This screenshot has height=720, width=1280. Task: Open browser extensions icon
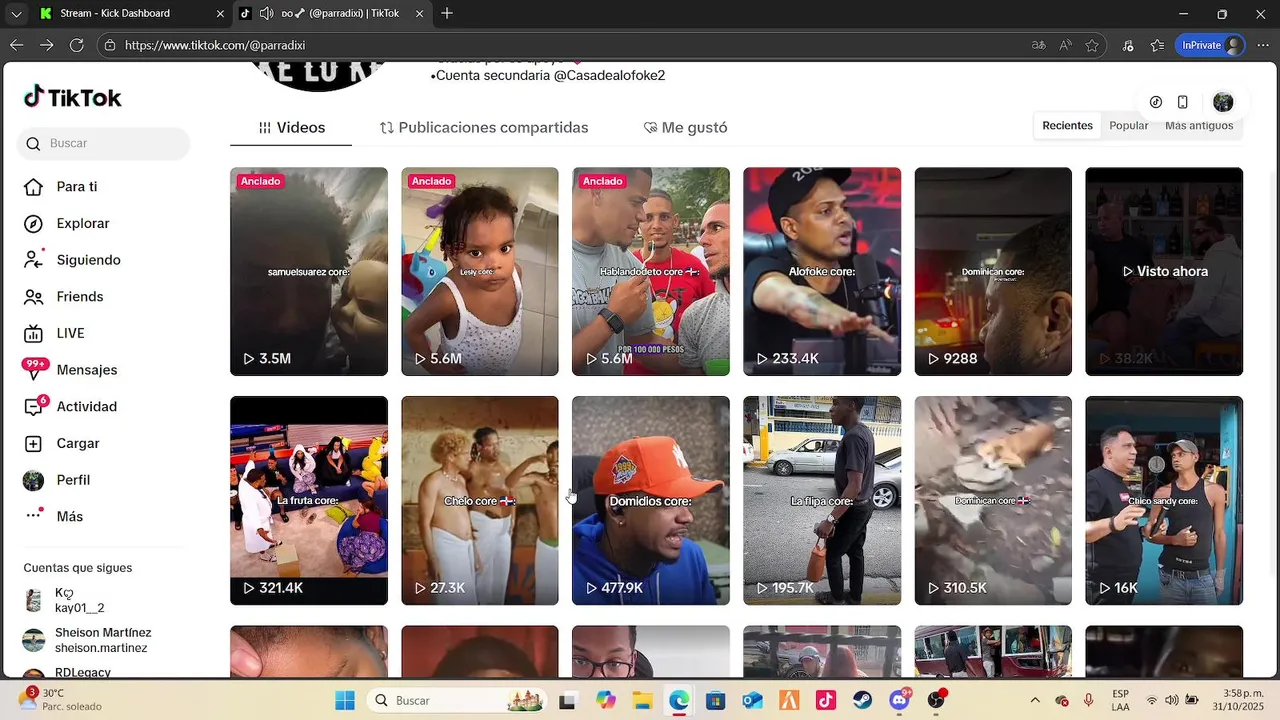click(x=1128, y=45)
